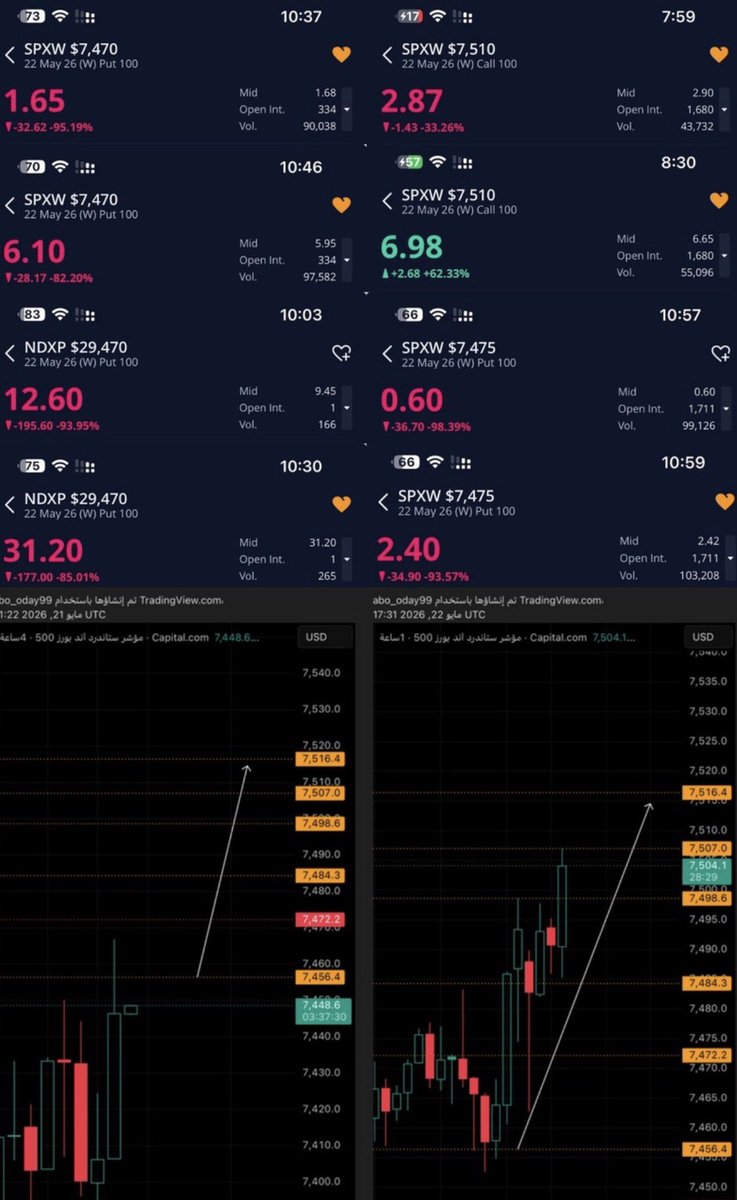This screenshot has width=737, height=1200.
Task: Go back from the 31.20 priced NDXP put
Action: (x=10, y=504)
